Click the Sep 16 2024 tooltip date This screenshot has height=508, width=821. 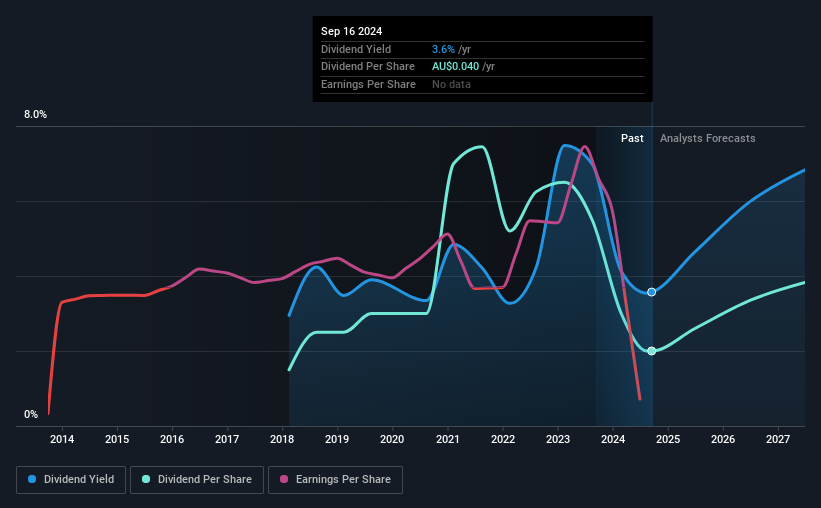click(x=351, y=31)
